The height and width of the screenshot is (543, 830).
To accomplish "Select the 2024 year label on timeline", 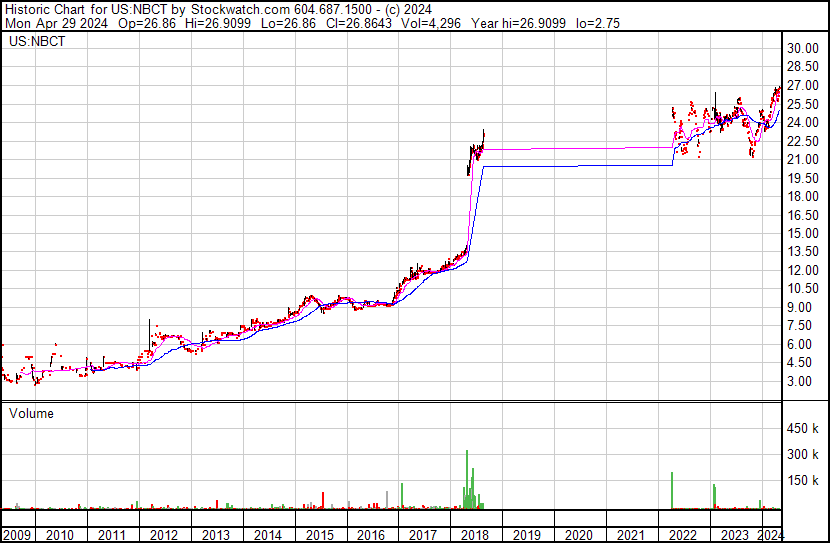I will 770,535.
